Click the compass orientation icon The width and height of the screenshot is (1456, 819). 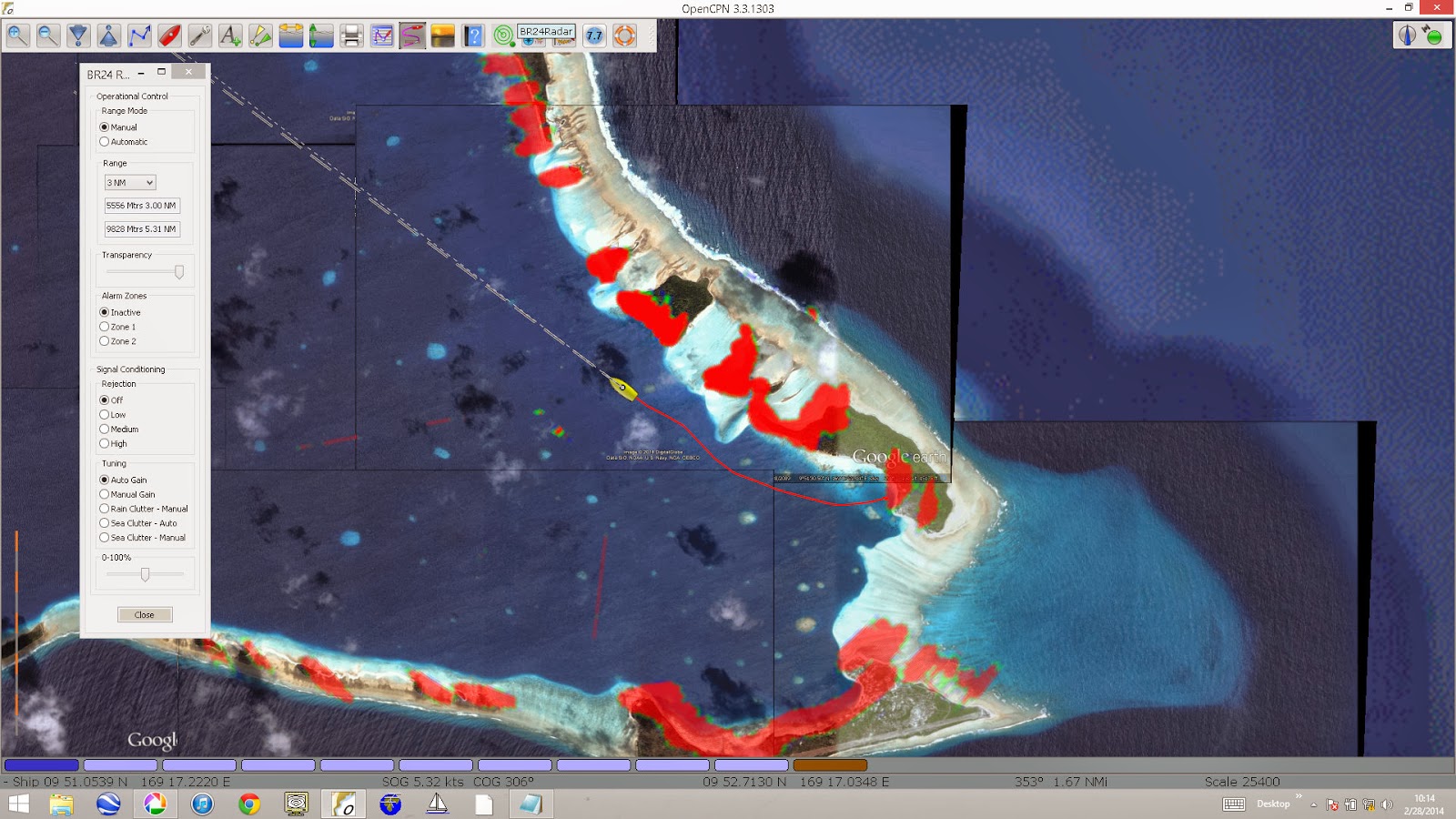(1408, 35)
